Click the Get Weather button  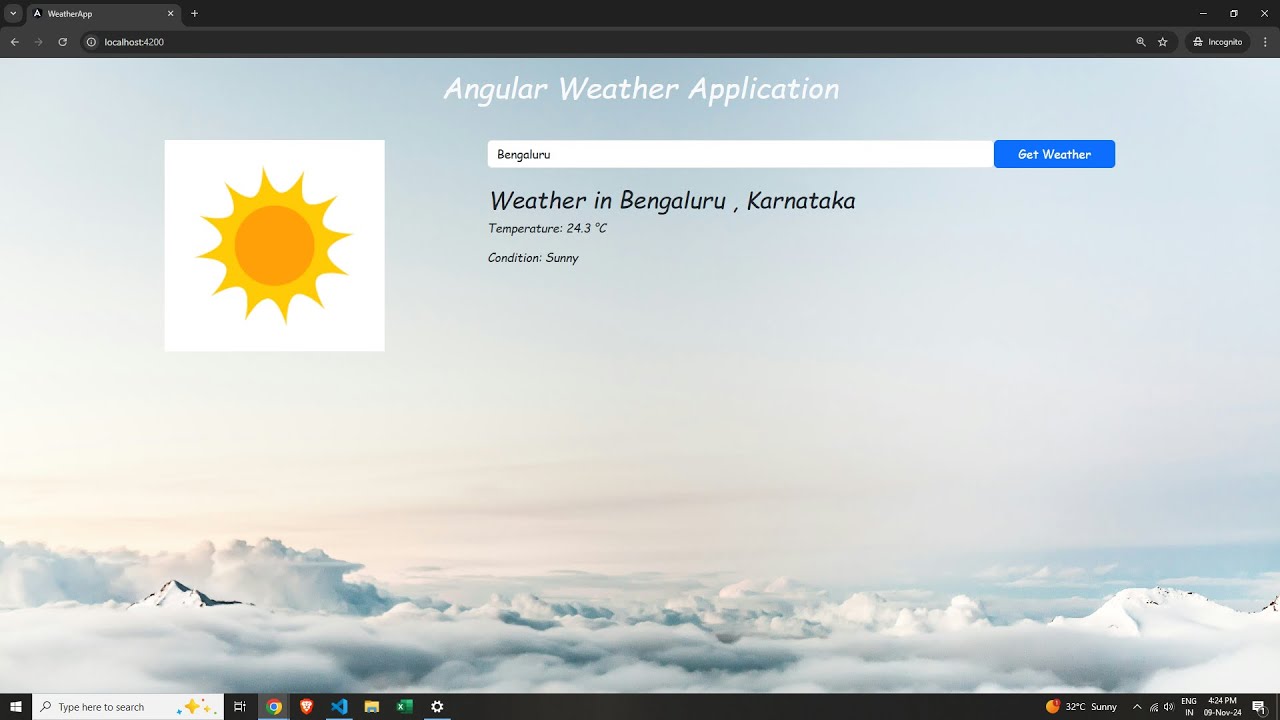click(x=1054, y=154)
